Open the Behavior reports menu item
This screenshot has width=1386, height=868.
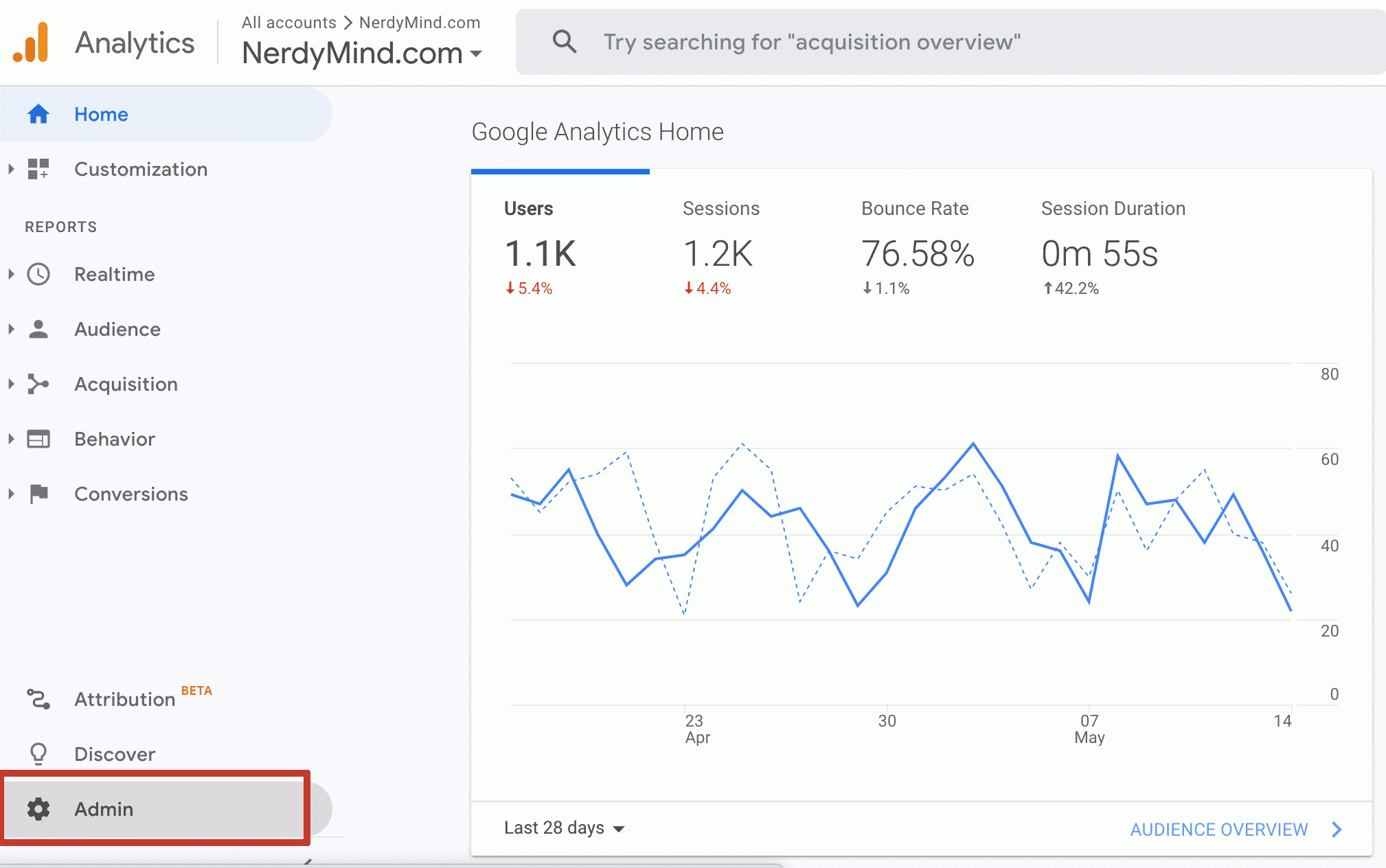coord(166,439)
